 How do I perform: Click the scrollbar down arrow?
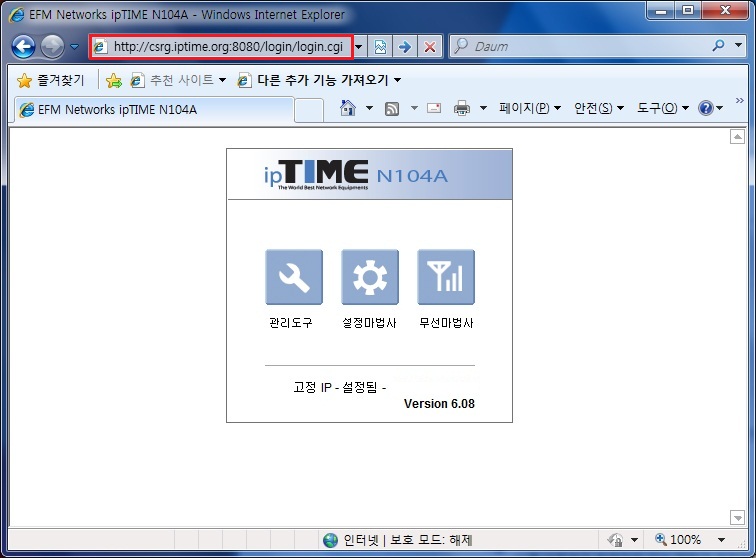(737, 517)
